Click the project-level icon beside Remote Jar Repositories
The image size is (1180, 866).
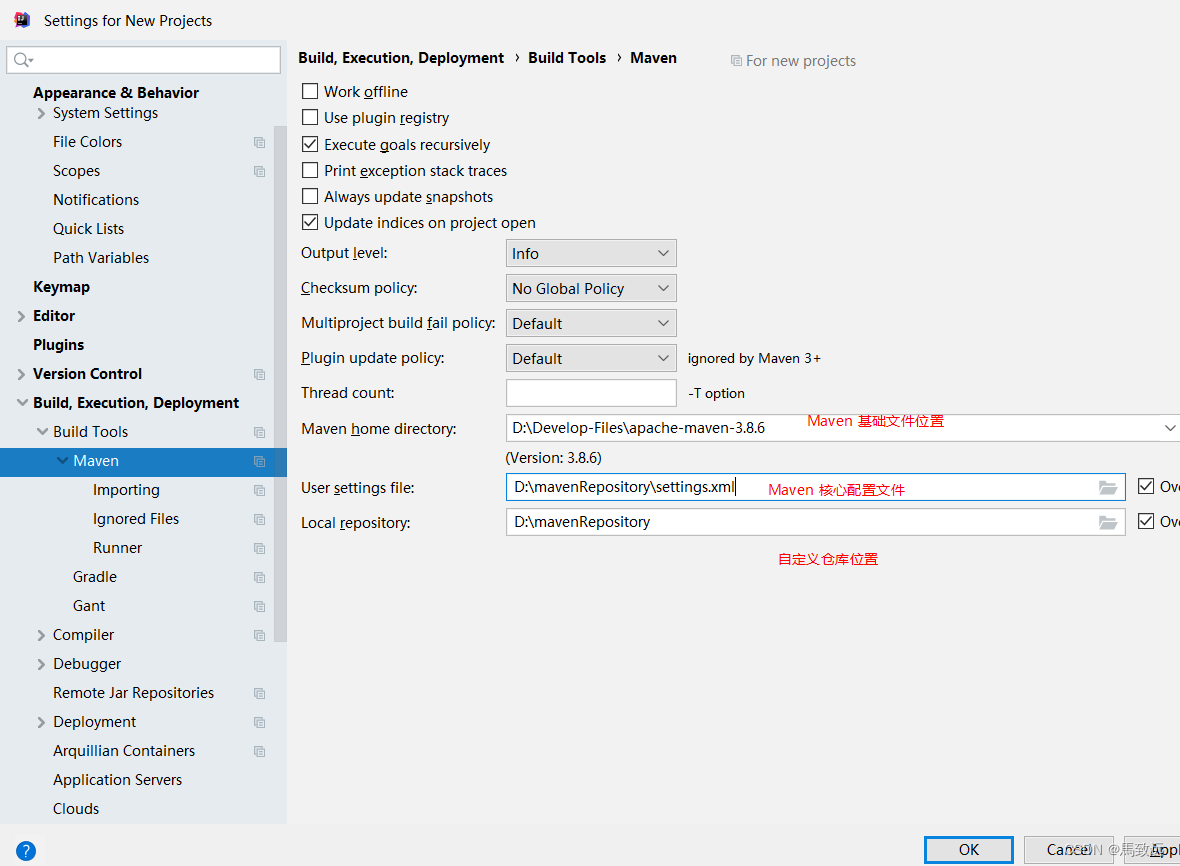(260, 694)
